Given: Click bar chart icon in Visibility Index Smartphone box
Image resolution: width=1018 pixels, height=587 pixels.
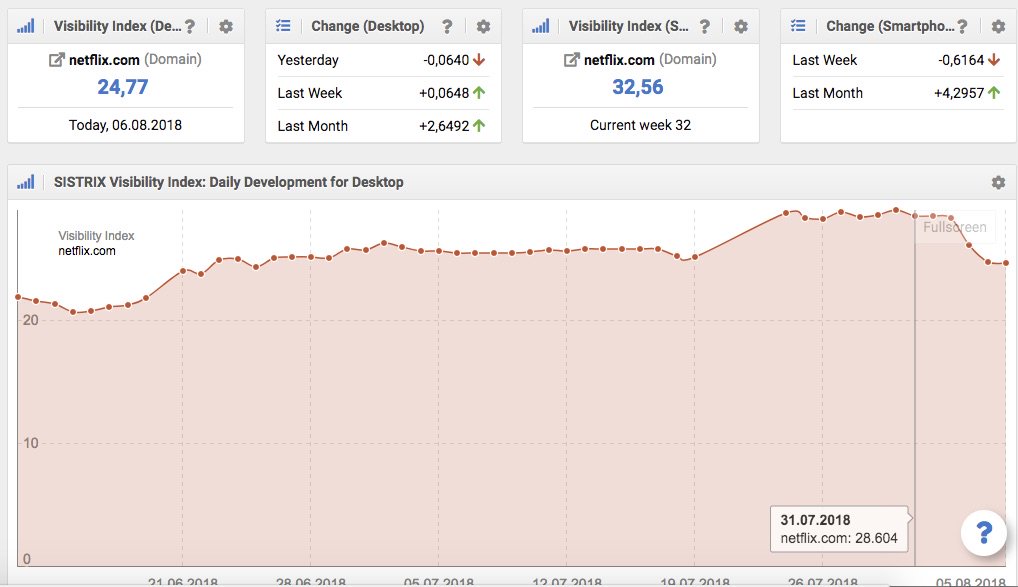Looking at the screenshot, I should [x=540, y=26].
